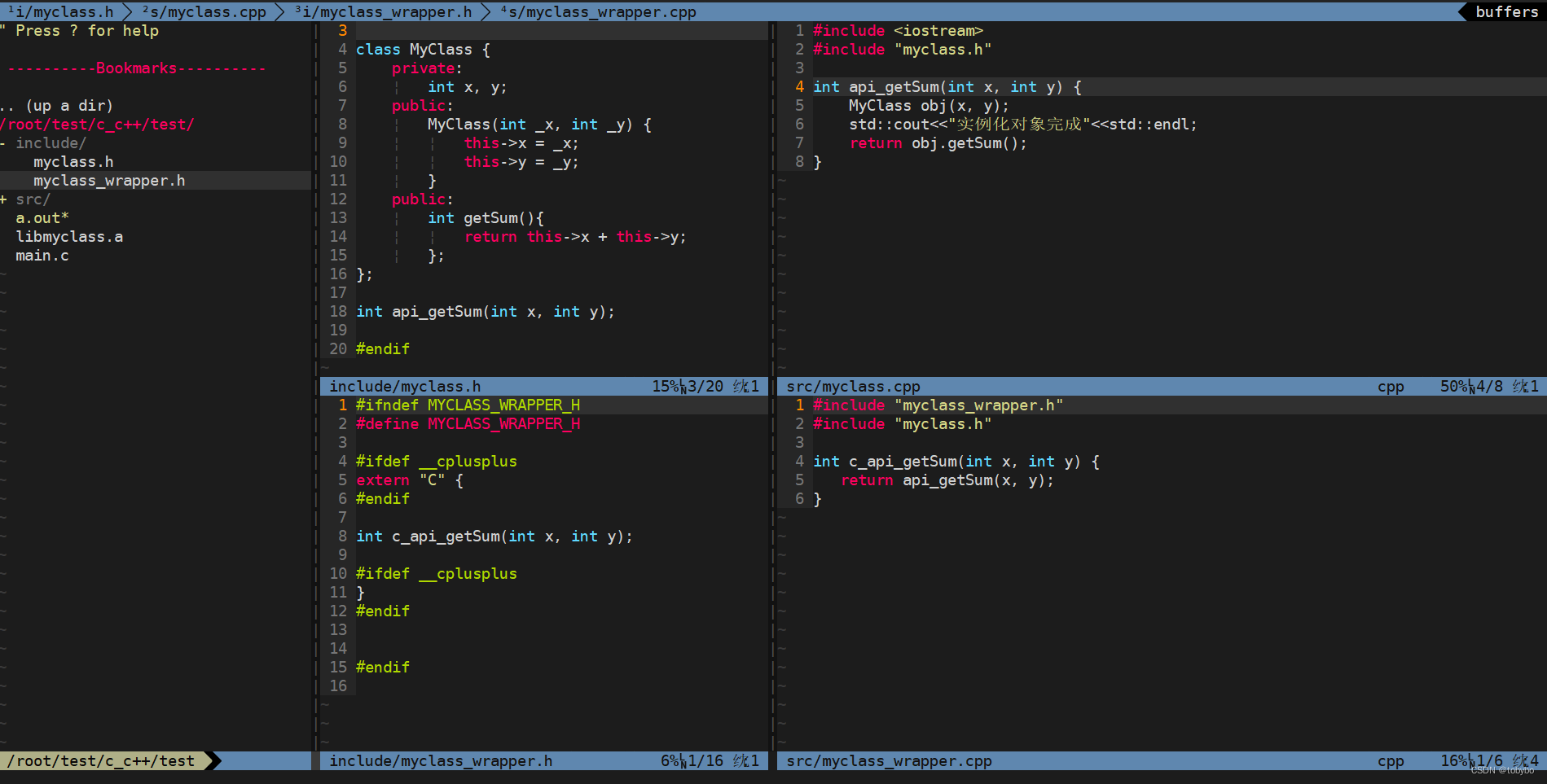Switch to the s/myclass_wrapper.cpp buffer tab

coord(599,11)
